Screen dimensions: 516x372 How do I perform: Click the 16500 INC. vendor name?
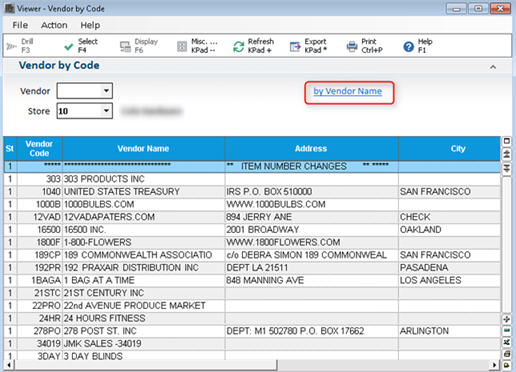coord(85,230)
